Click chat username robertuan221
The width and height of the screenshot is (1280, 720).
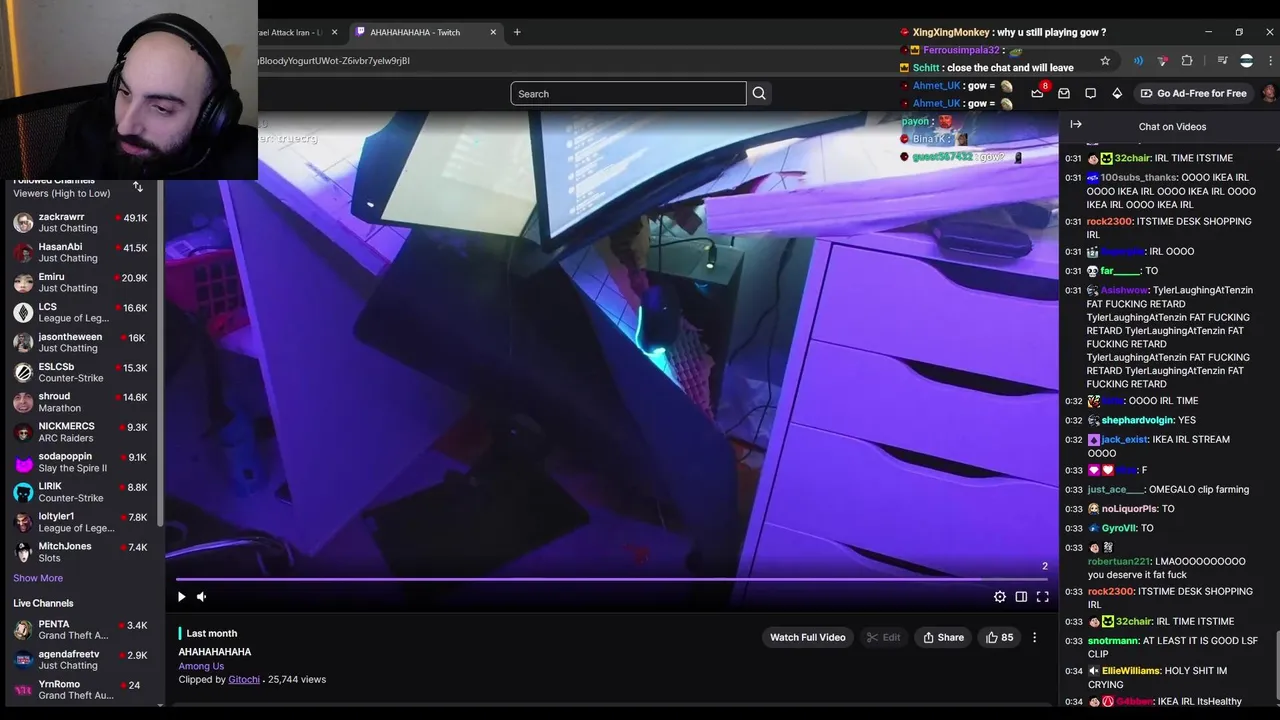[1119, 562]
